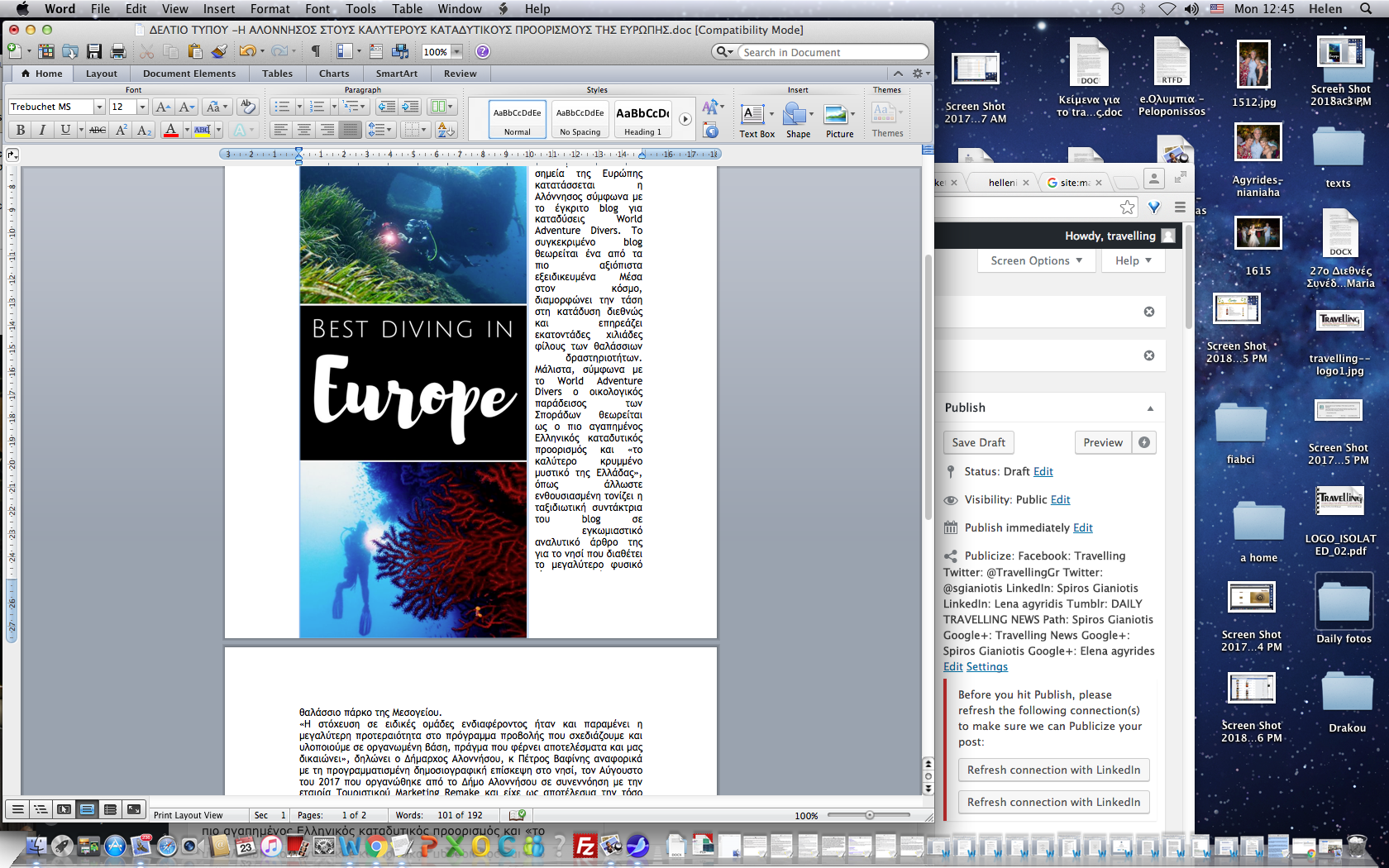This screenshot has height=868, width=1389.
Task: Apply superscript formatting
Action: (122, 130)
